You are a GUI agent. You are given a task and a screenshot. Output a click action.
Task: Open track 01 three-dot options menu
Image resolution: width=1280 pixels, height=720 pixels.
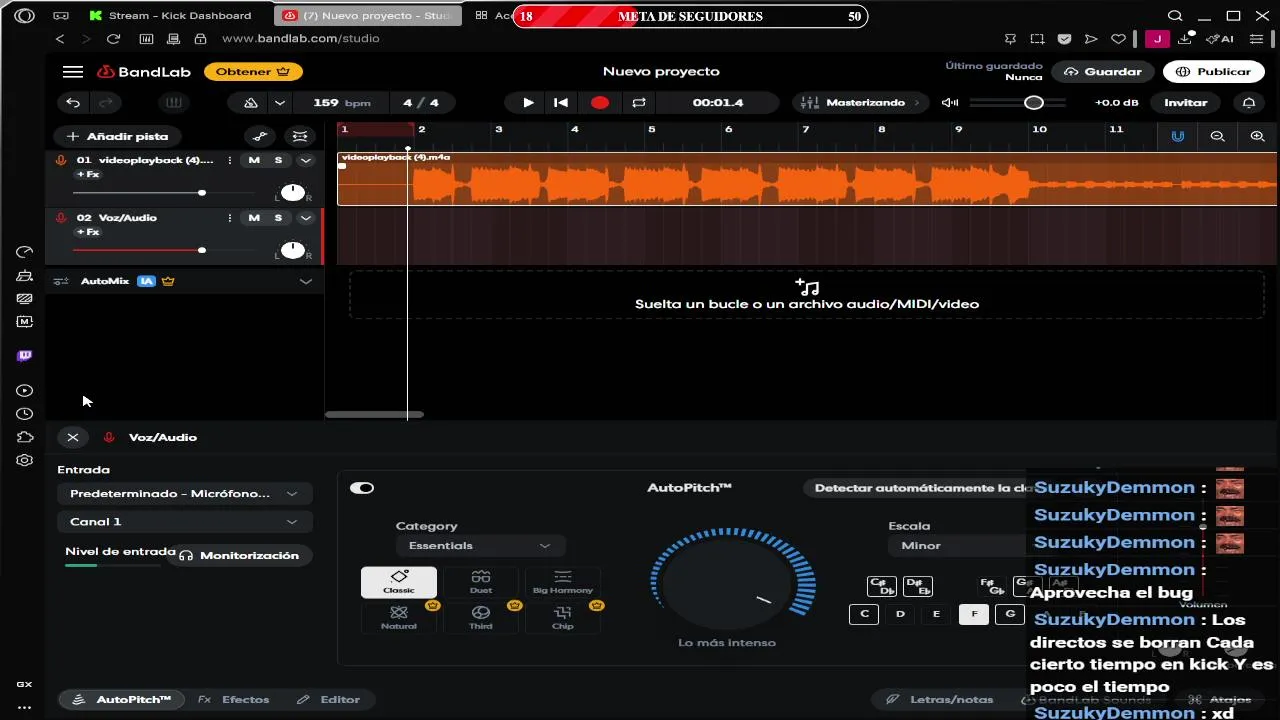click(230, 160)
